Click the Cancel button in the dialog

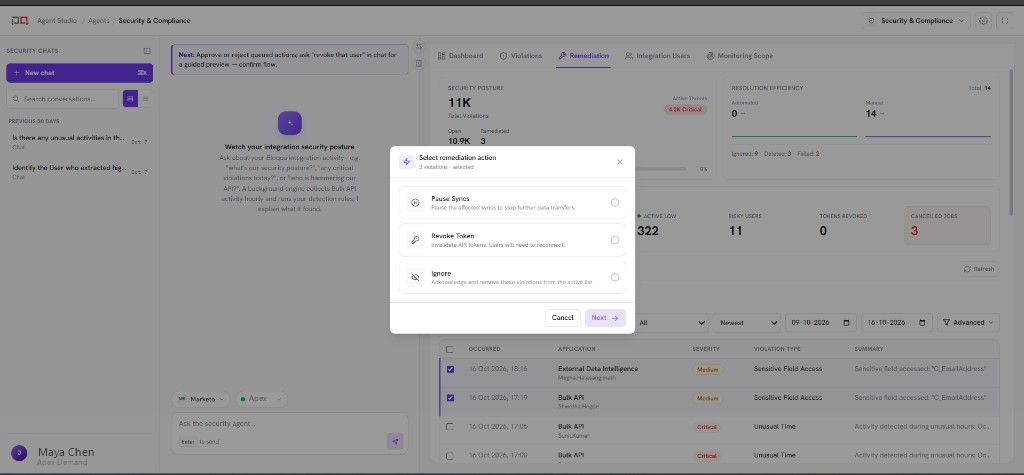[562, 318]
